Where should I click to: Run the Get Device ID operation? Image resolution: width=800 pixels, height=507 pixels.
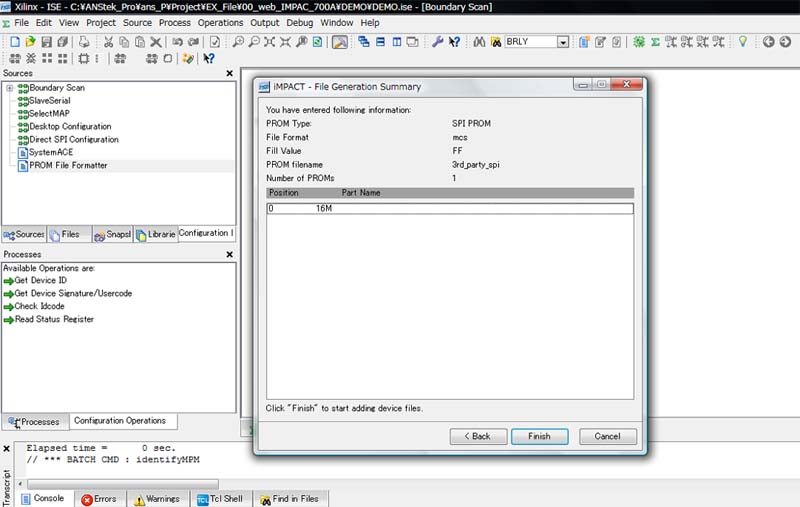tap(40, 281)
